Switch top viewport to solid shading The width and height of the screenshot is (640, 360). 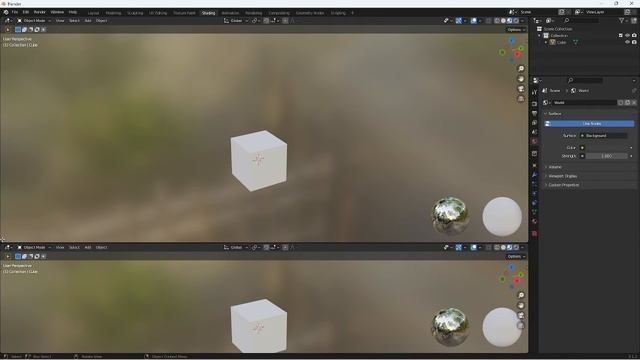point(503,20)
